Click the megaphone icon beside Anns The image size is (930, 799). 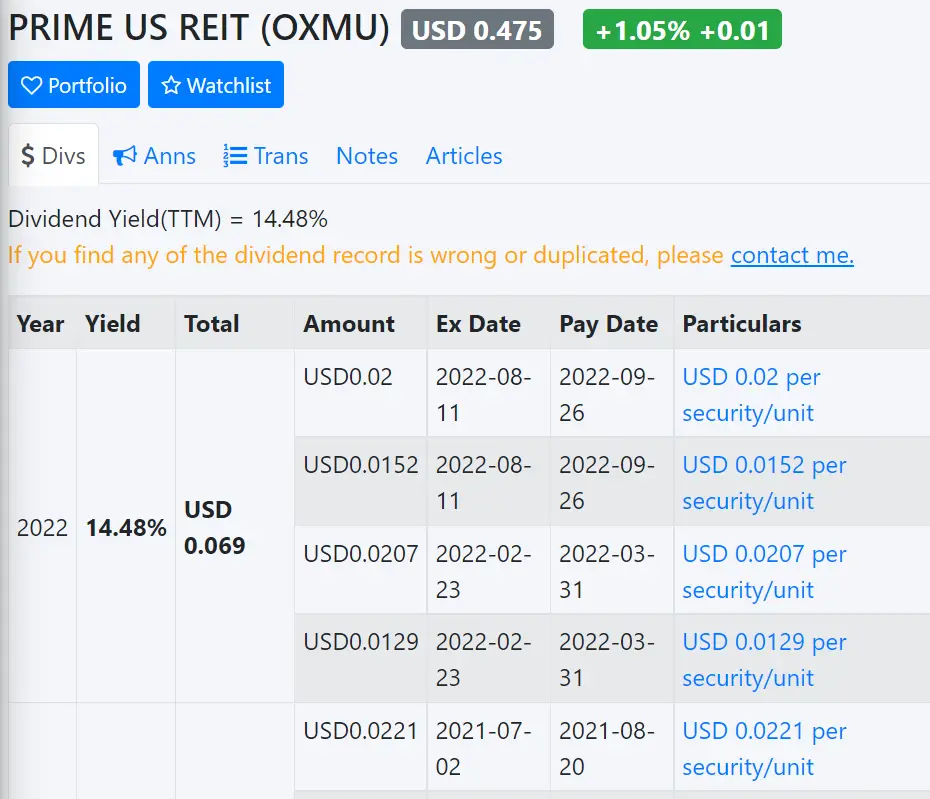pos(125,156)
